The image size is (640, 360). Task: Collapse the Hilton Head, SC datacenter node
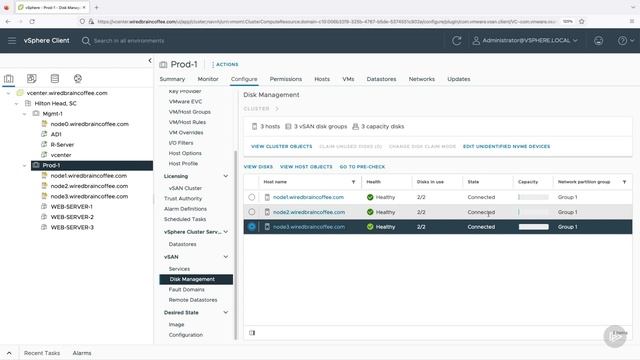click(16, 104)
